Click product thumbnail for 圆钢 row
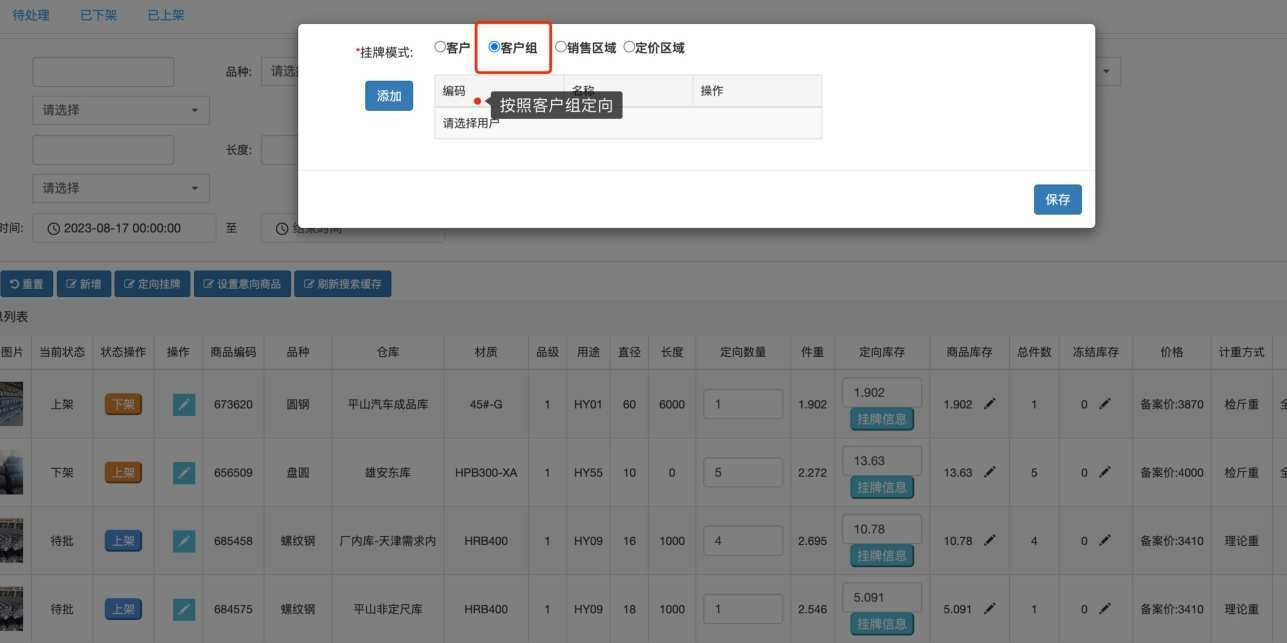Image resolution: width=1287 pixels, height=643 pixels. click(x=11, y=404)
